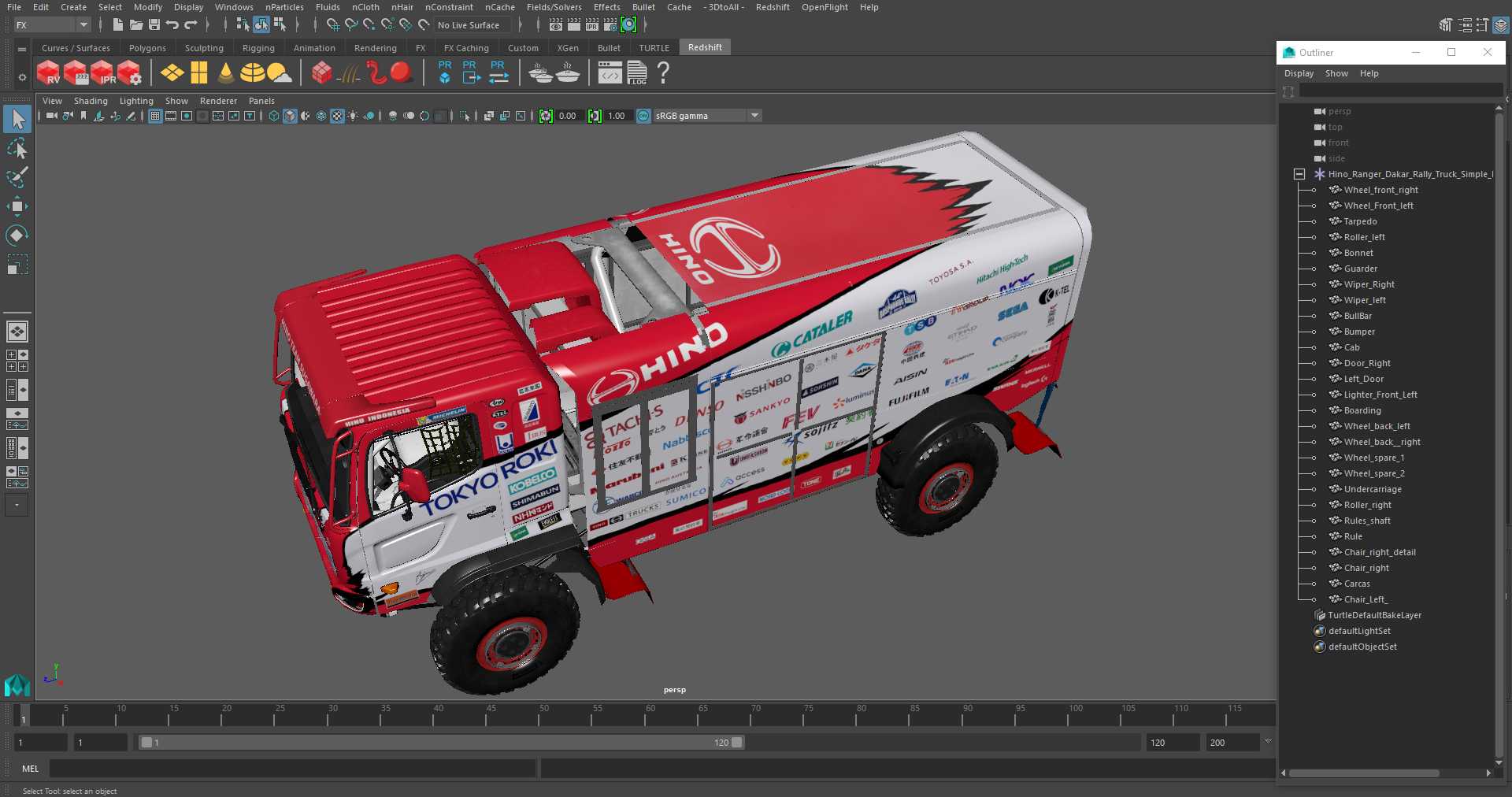Click the new scene icon
Screen dimensions: 1512x797
point(117,25)
